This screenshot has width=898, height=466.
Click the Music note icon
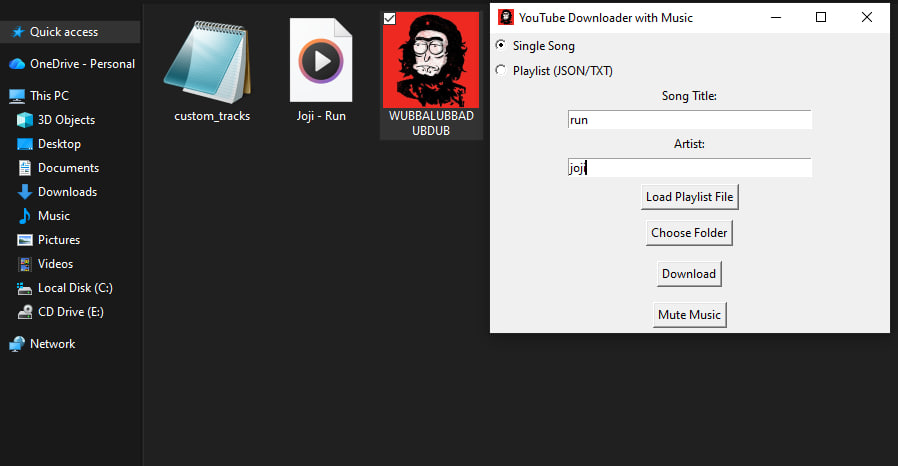(25, 216)
